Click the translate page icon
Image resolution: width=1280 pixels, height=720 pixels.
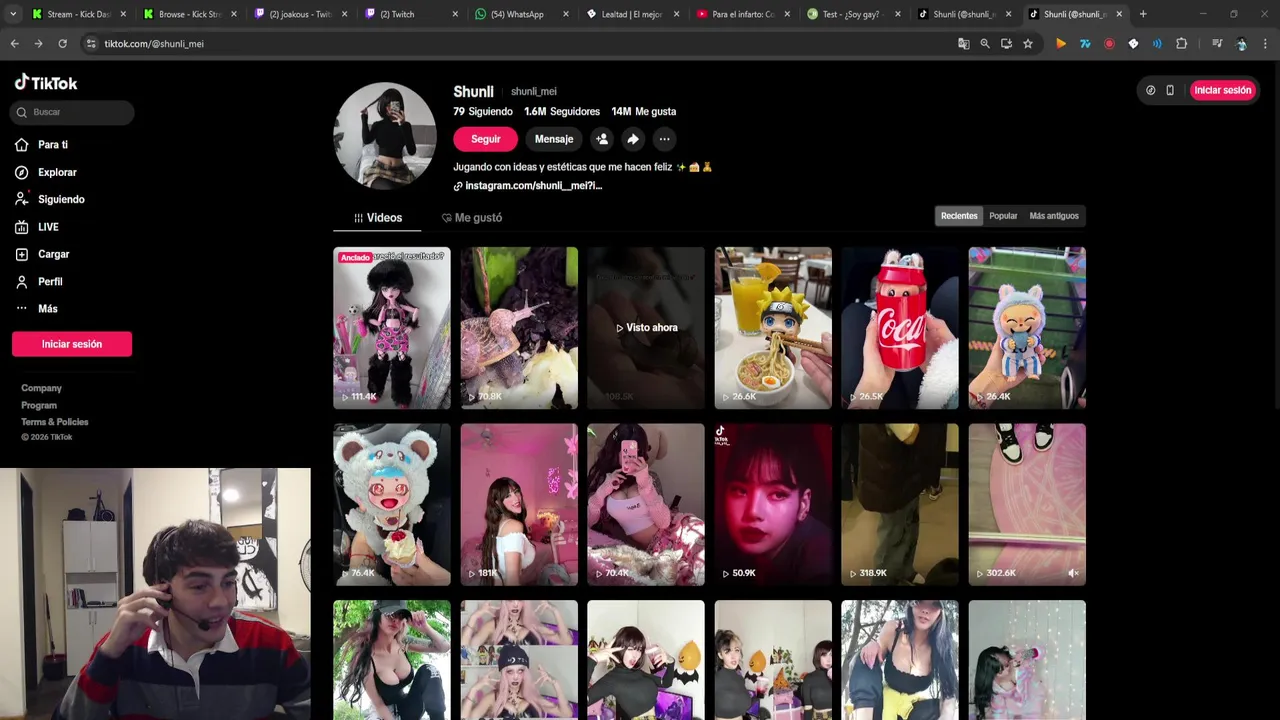963,44
